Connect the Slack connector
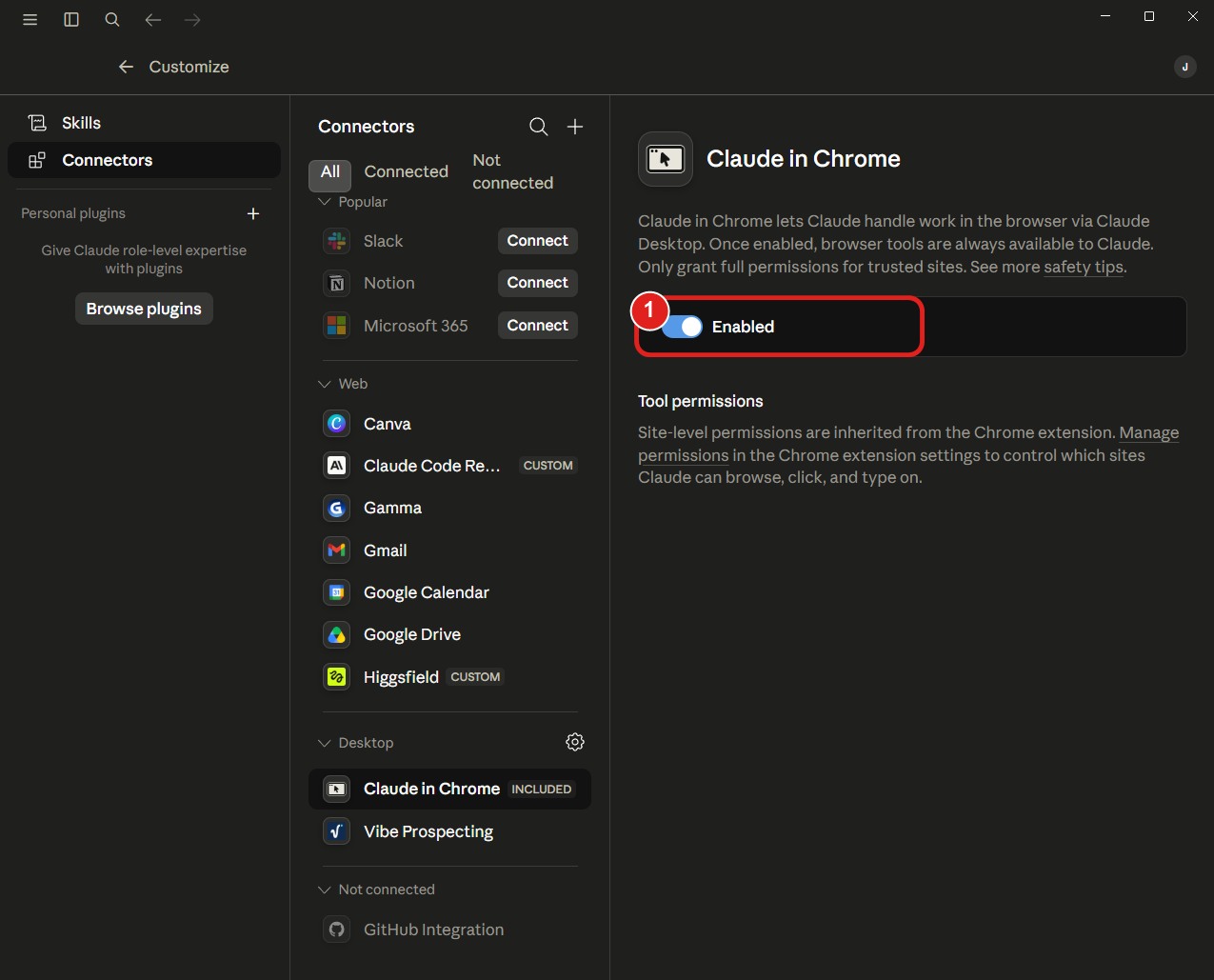Image resolution: width=1214 pixels, height=980 pixels. [x=538, y=241]
